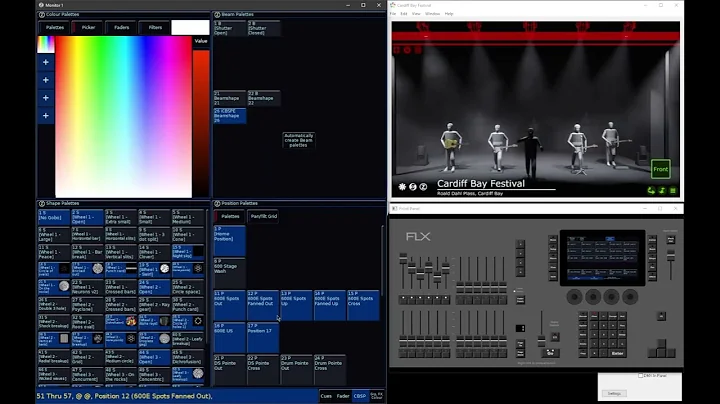The image size is (720, 404).
Task: Select position palette 15 Spots Cross
Action: [364, 305]
